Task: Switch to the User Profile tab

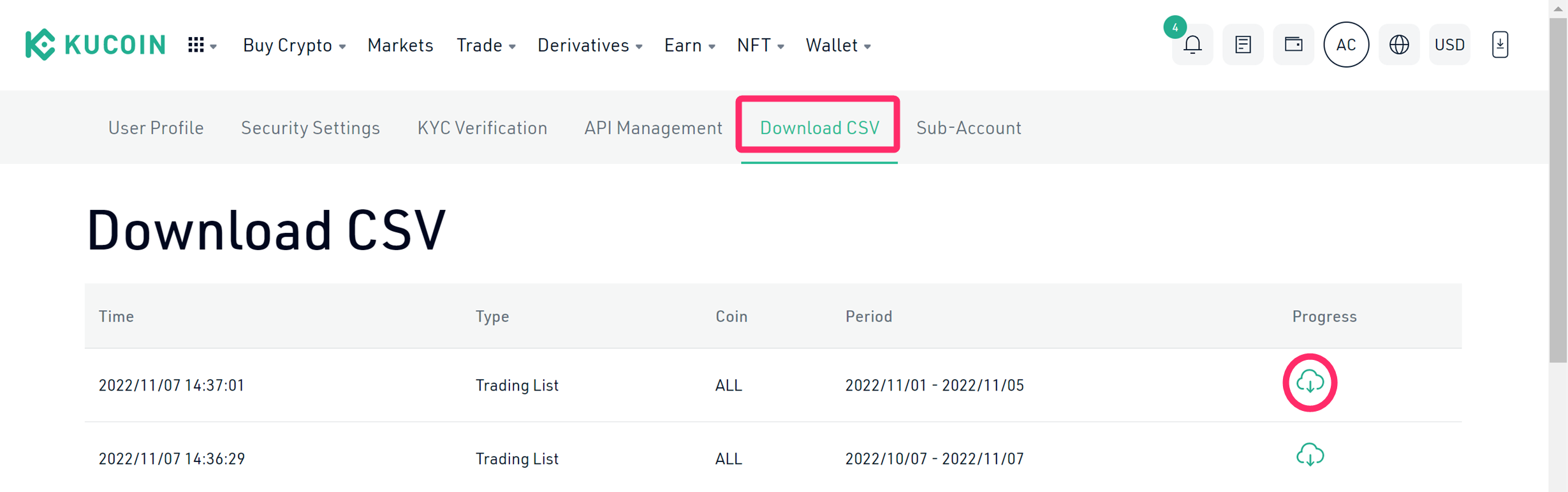Action: pyautogui.click(x=156, y=128)
